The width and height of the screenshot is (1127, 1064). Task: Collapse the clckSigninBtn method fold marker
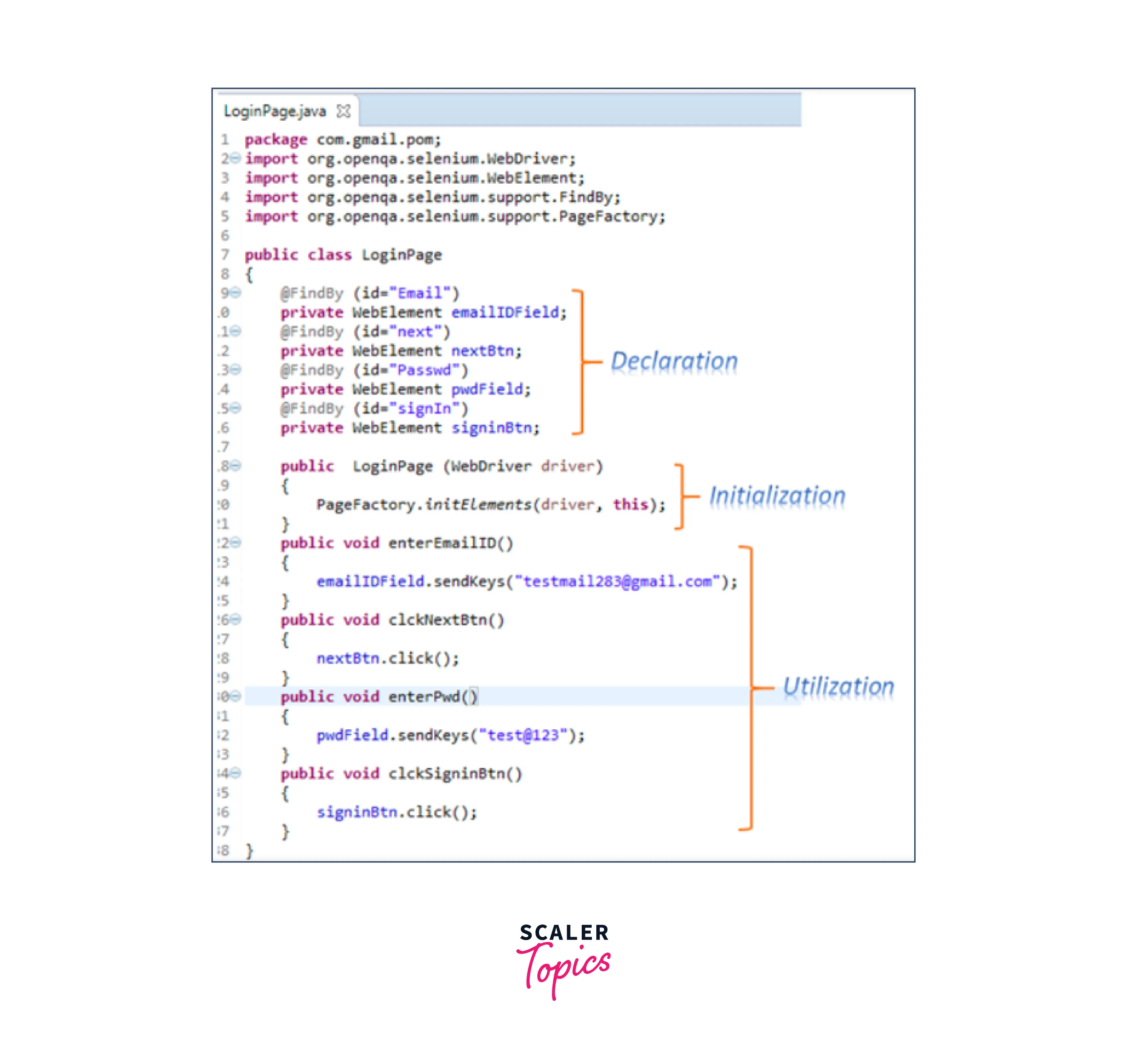235,773
